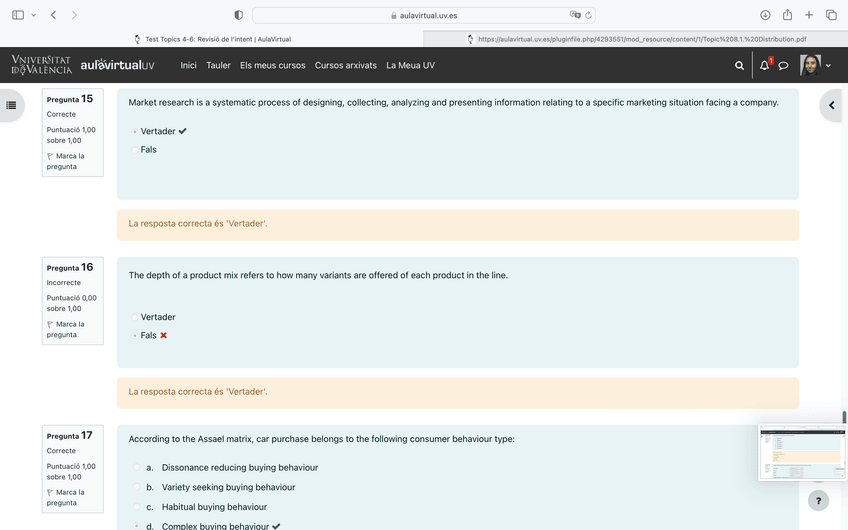The height and width of the screenshot is (530, 848).
Task: Choose option b Variety seeking buying behaviour
Action: (135, 487)
